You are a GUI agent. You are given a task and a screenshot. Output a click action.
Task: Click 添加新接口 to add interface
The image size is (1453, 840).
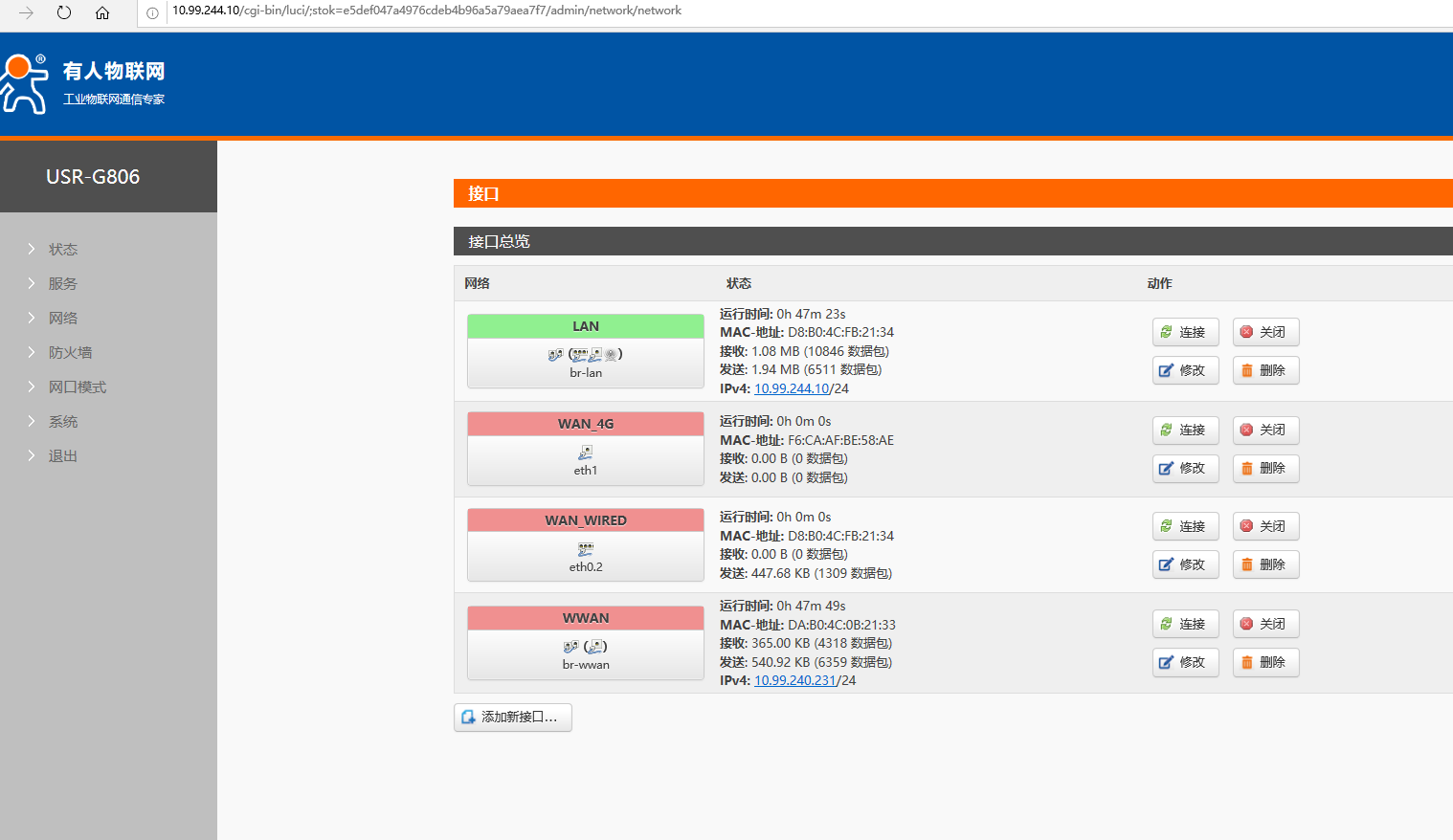[x=512, y=718]
